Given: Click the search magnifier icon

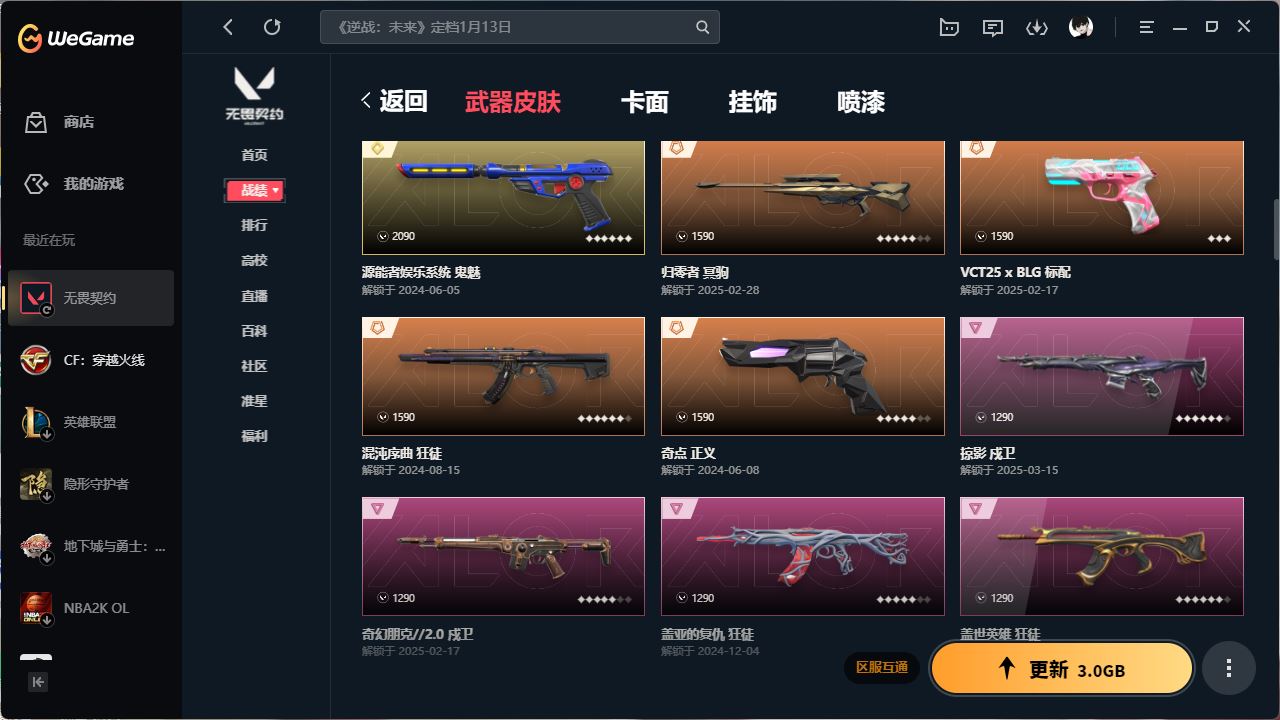Looking at the screenshot, I should click(x=703, y=27).
